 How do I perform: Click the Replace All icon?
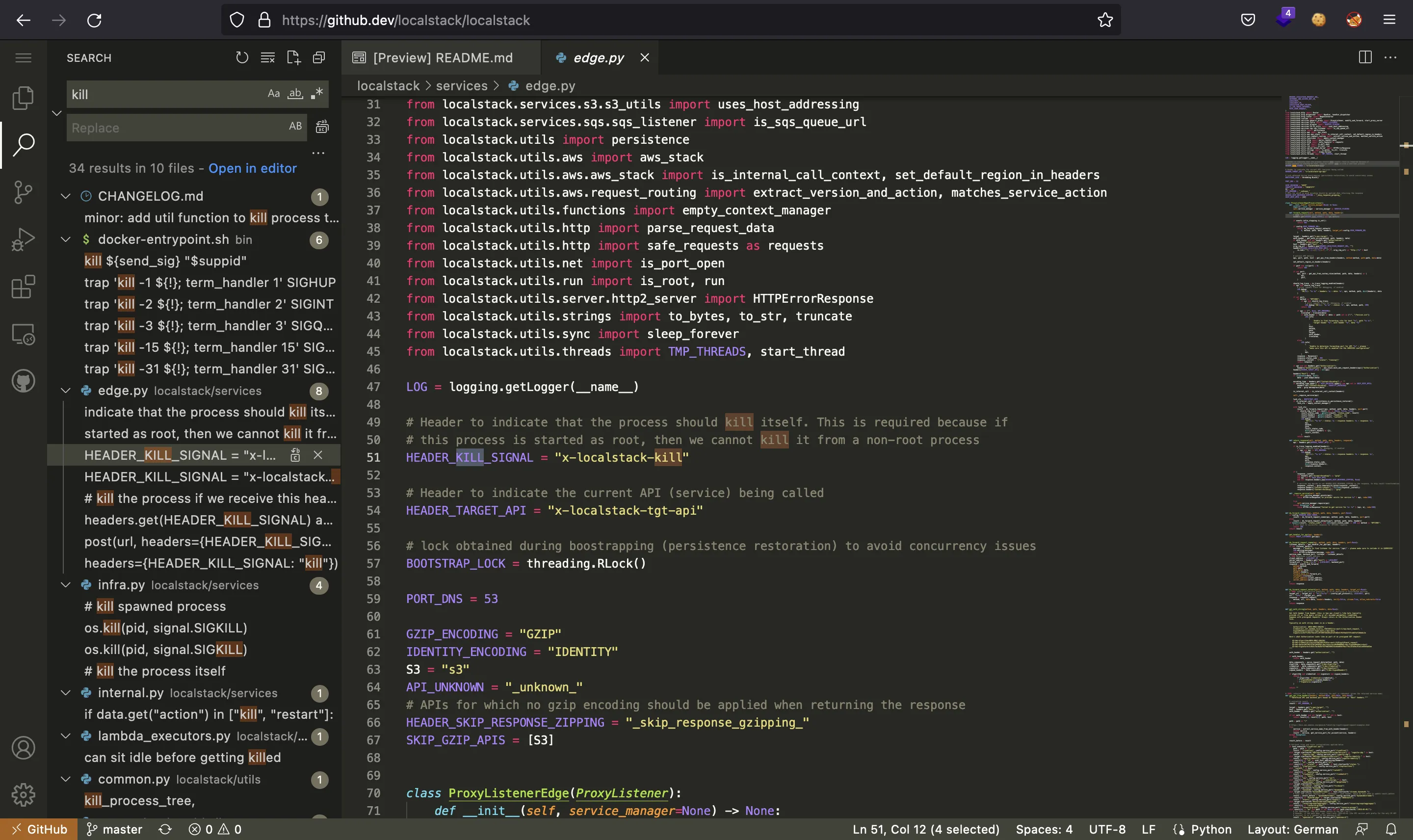click(x=322, y=127)
